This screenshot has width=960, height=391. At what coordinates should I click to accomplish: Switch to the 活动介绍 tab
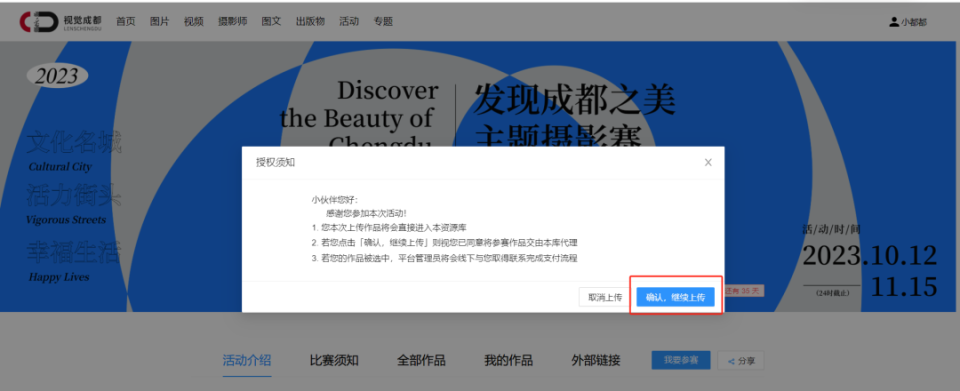point(247,360)
